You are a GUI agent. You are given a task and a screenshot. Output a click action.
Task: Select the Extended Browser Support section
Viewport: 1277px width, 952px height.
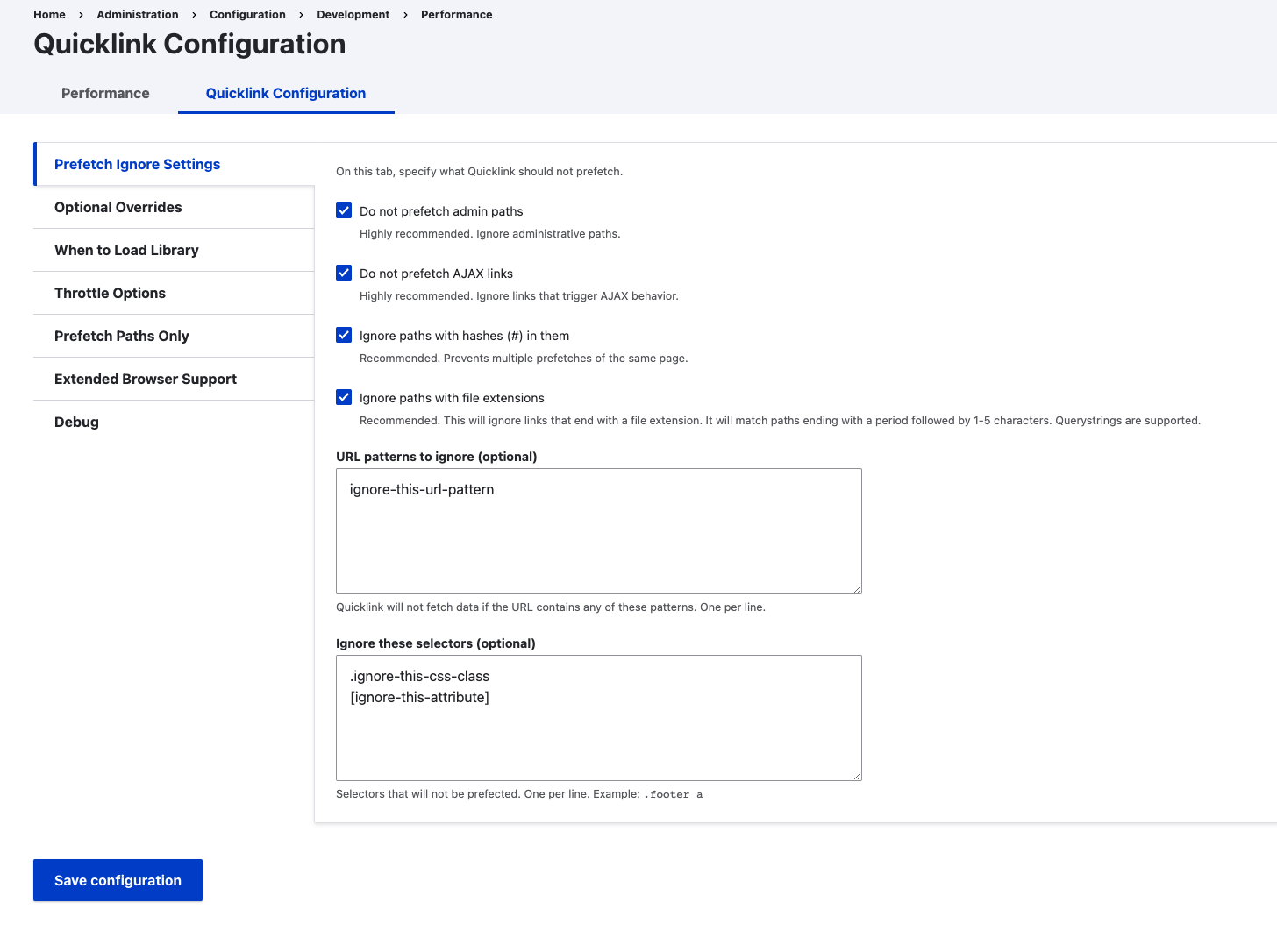(146, 379)
